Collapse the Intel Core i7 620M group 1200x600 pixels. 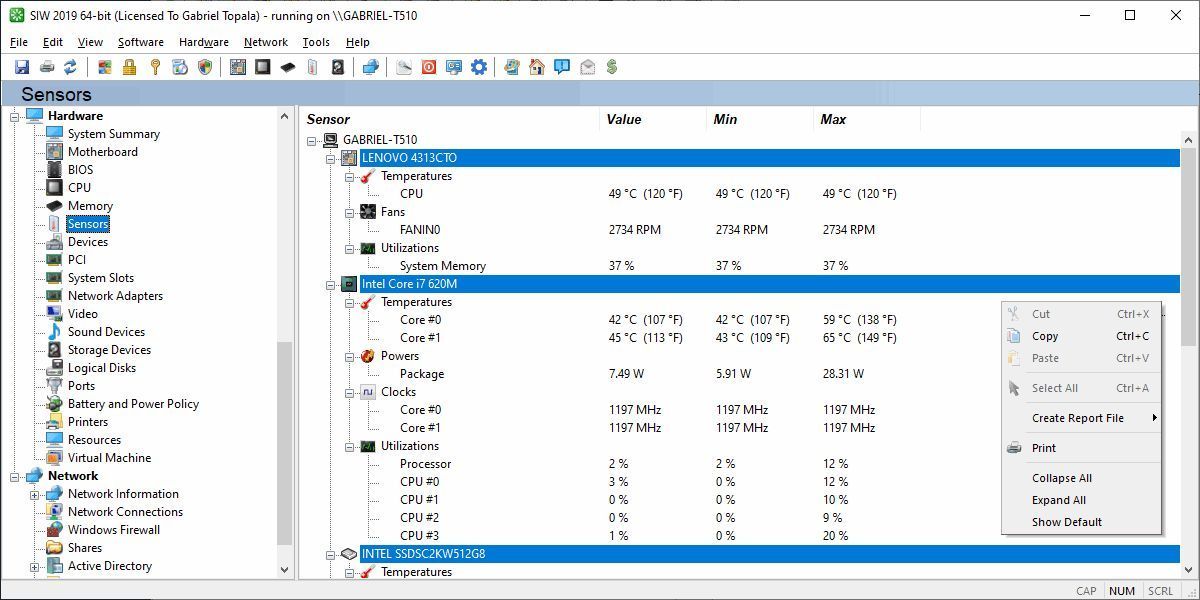330,284
